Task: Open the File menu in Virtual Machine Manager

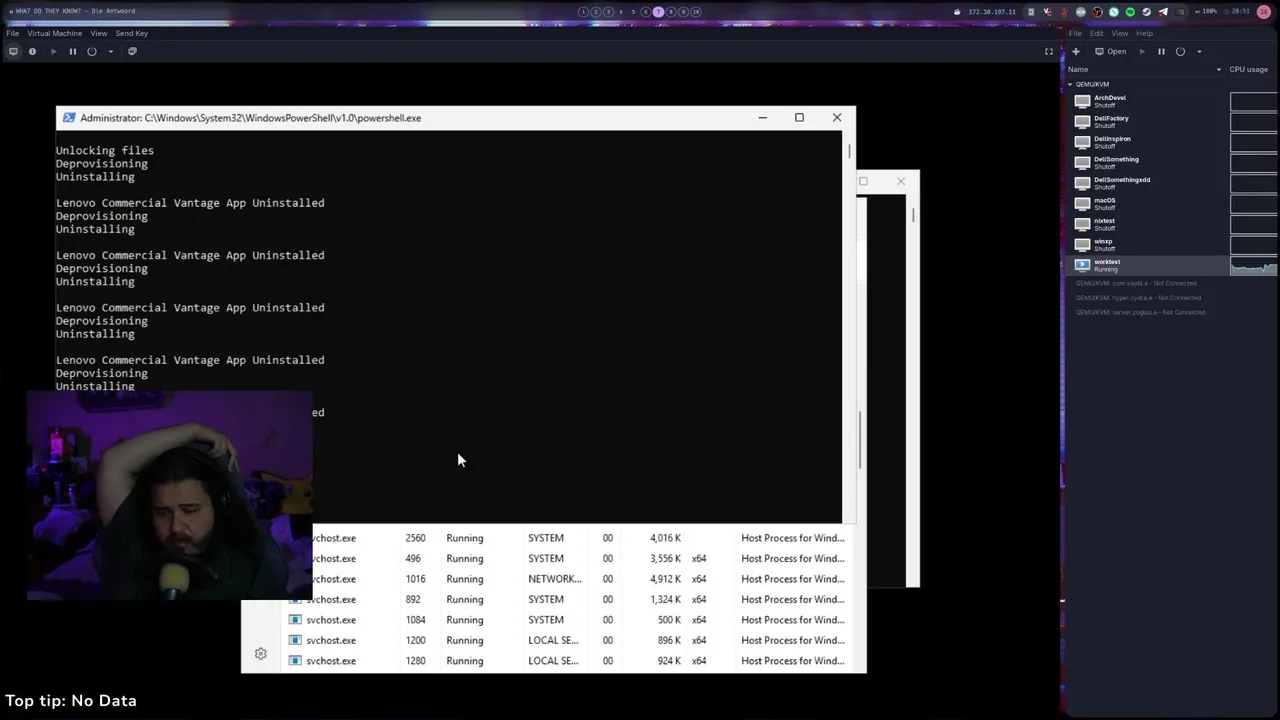Action: click(x=1075, y=33)
